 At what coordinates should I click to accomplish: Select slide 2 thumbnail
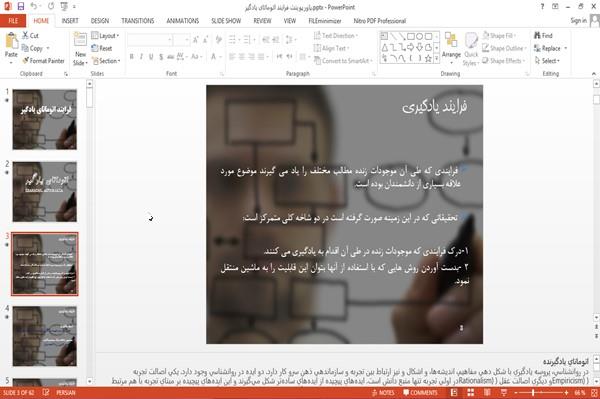pyautogui.click(x=45, y=192)
